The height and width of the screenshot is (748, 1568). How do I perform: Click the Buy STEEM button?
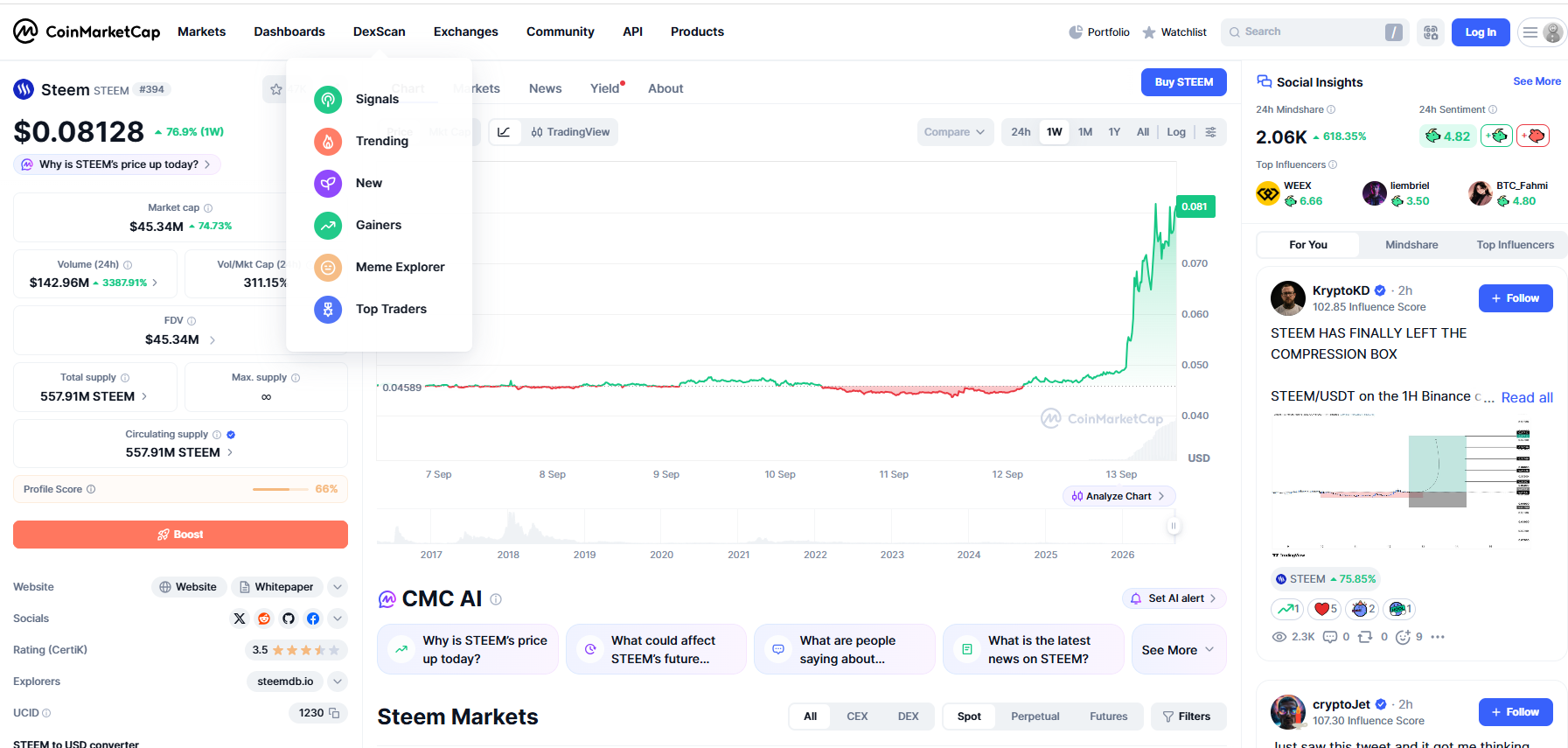point(1184,82)
